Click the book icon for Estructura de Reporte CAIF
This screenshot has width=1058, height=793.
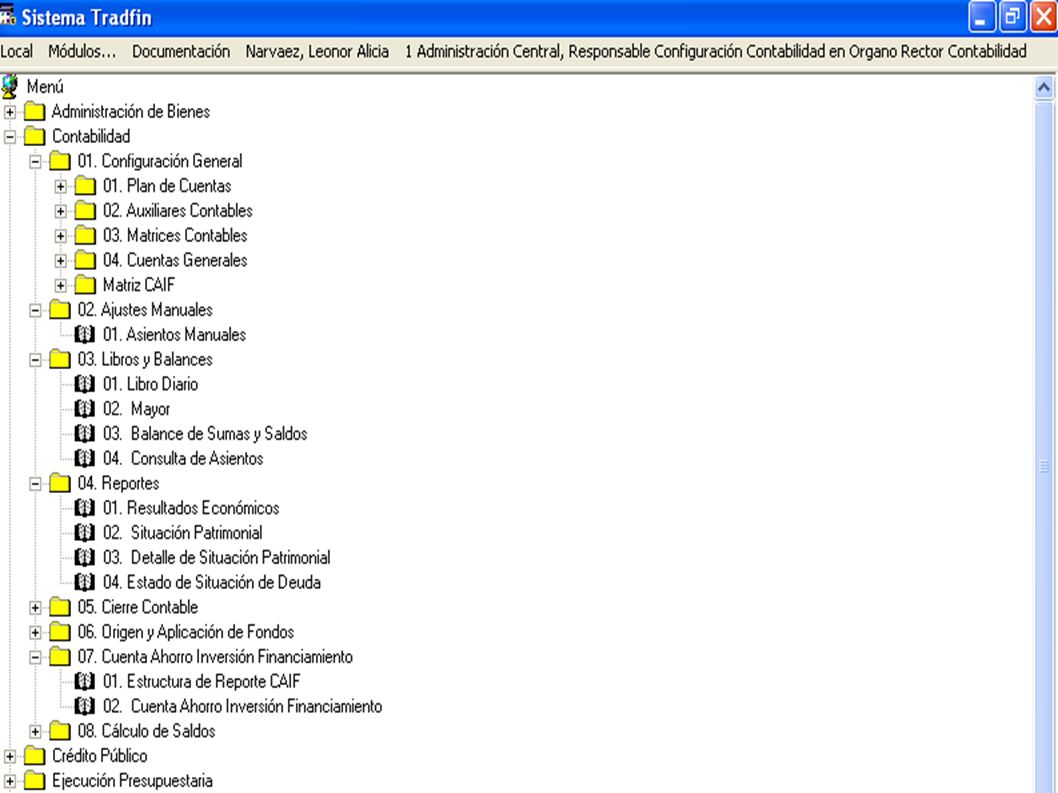84,681
